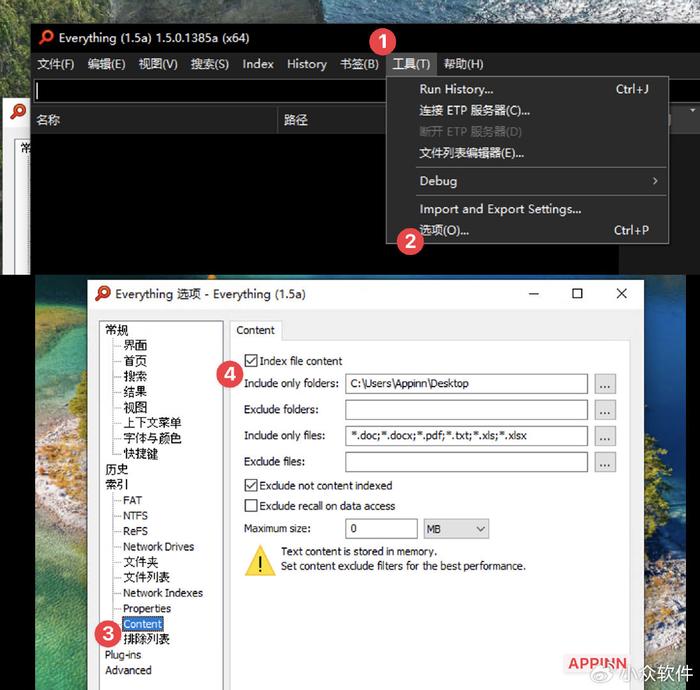Open the Index menu
700x690 pixels.
(x=258, y=64)
